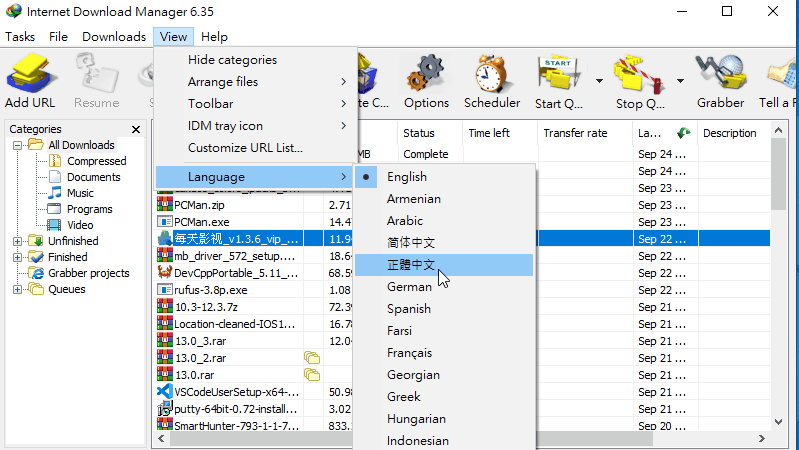This screenshot has width=799, height=450.
Task: Click the Resume toolbar icon
Action: tap(97, 75)
